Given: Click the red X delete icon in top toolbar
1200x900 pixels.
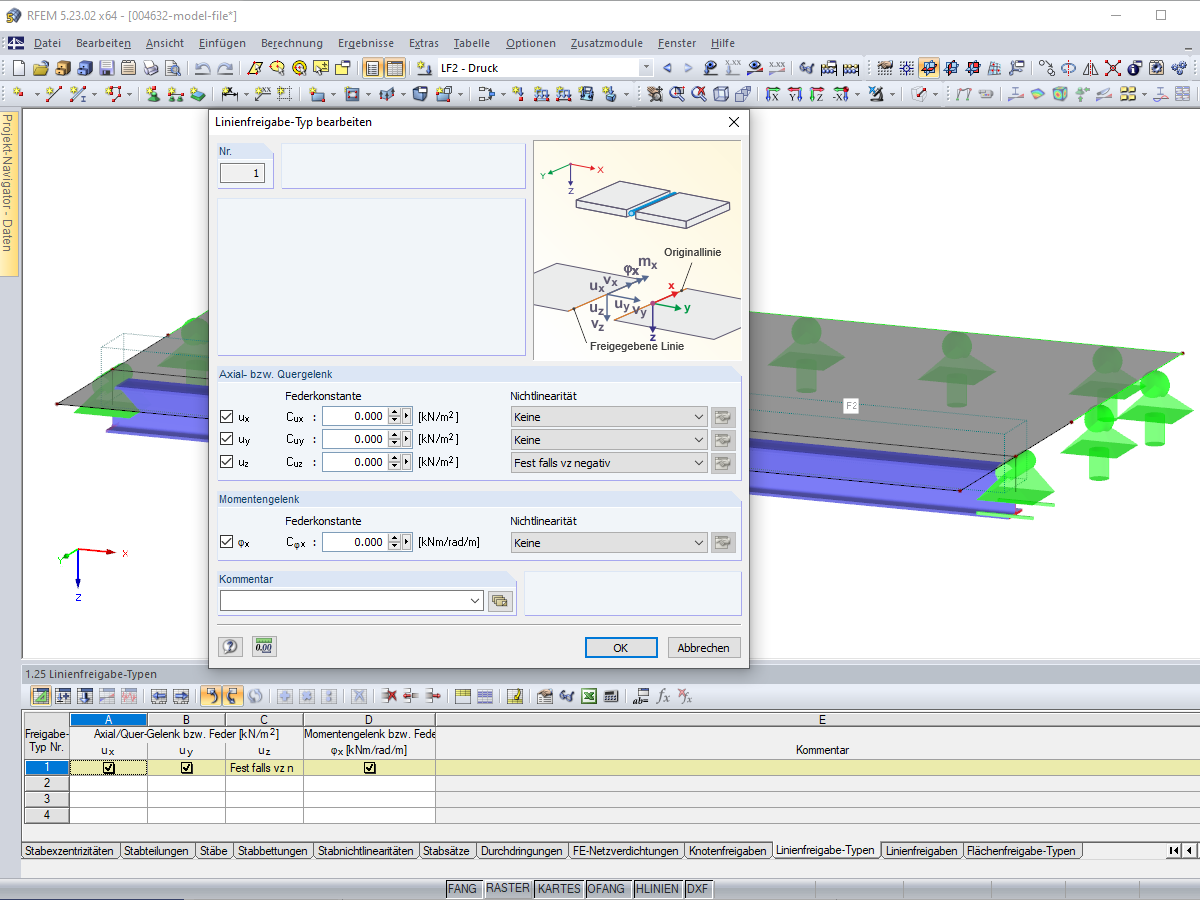Looking at the screenshot, I should click(1112, 68).
